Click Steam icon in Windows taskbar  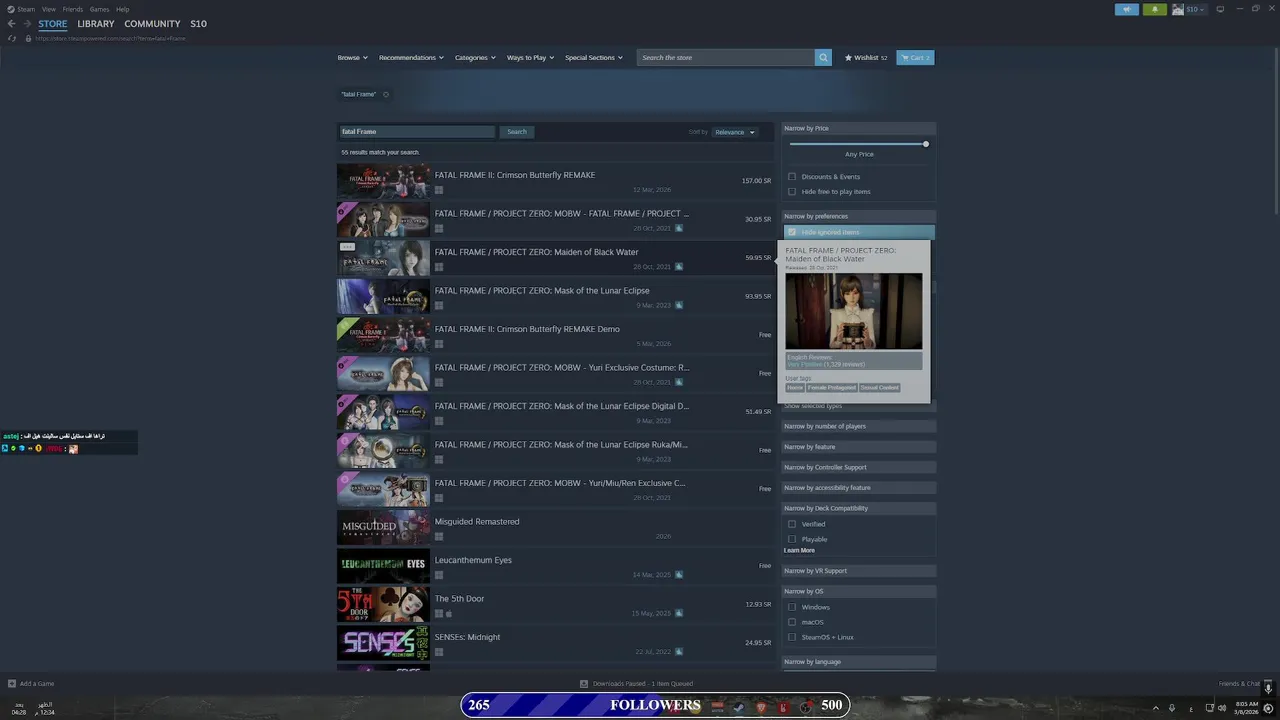[739, 707]
